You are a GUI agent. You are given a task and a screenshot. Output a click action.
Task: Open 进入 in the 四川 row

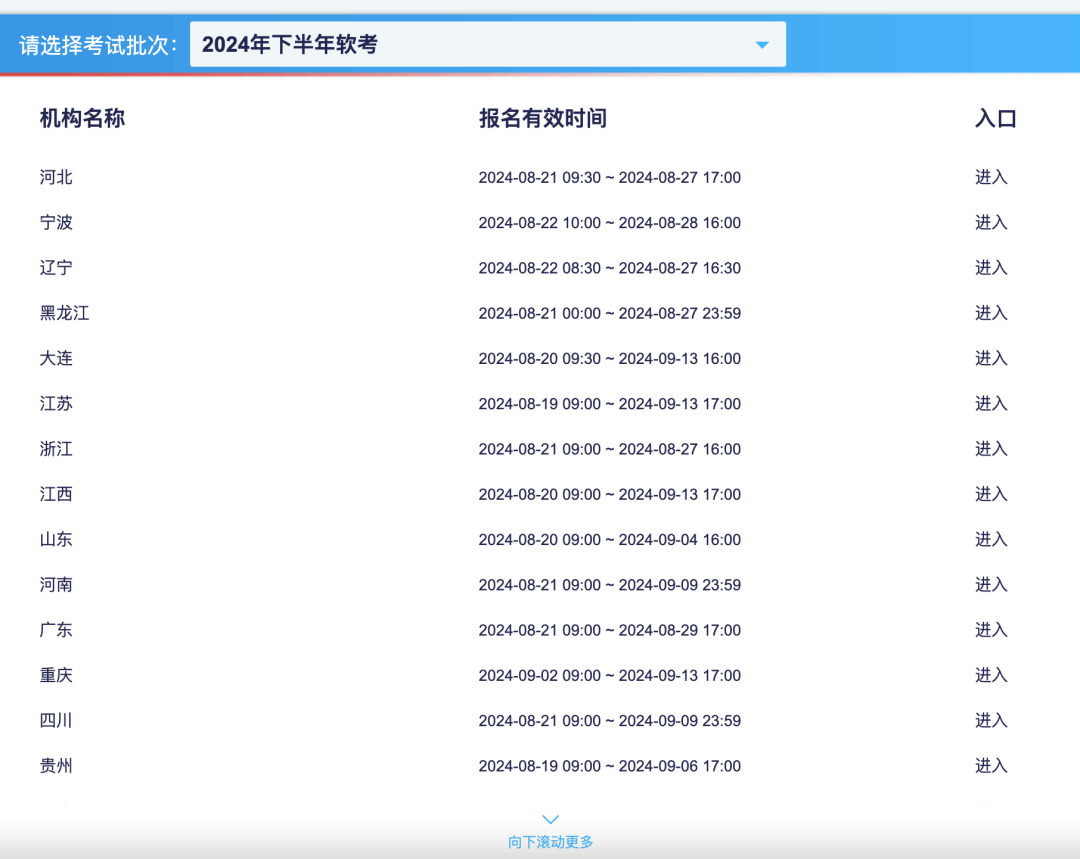[x=991, y=721]
